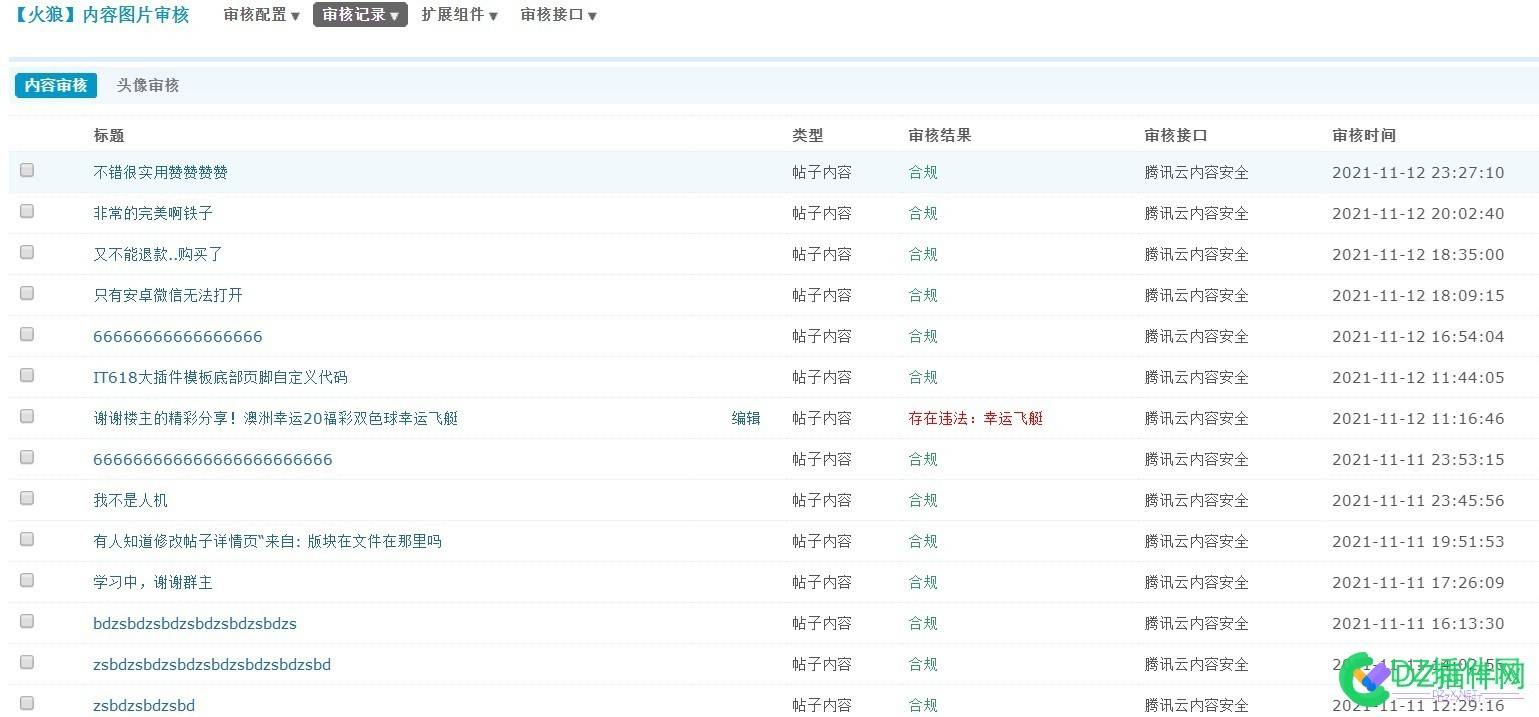Check the box for 不错很实用赞赞赞赞
The image size is (1539, 717).
(x=27, y=170)
